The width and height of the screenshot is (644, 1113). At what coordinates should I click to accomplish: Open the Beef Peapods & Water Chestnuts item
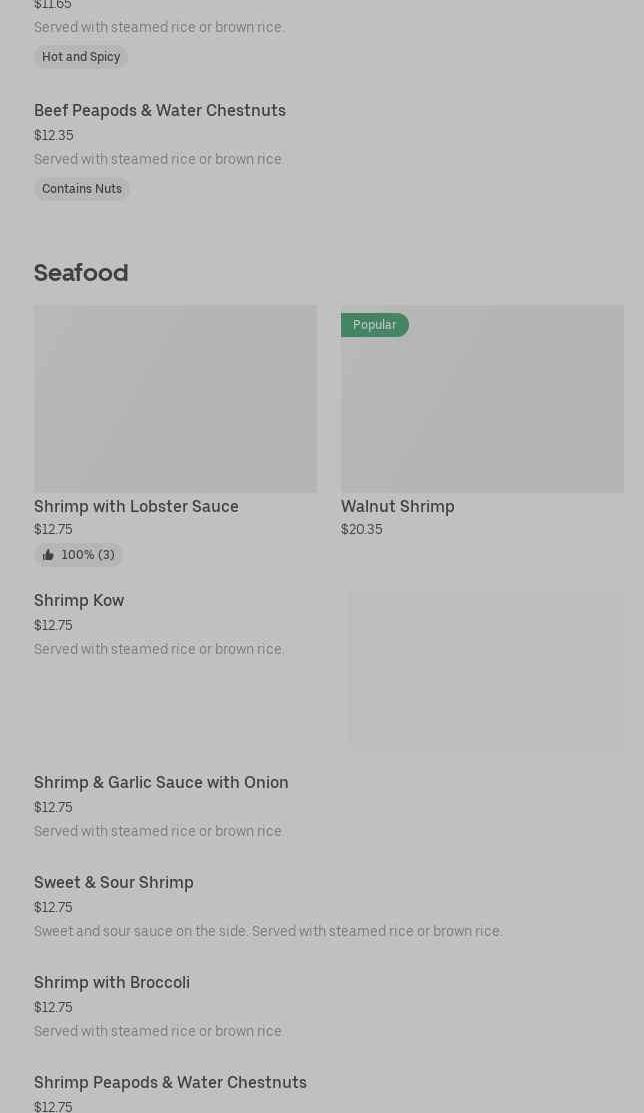[160, 110]
